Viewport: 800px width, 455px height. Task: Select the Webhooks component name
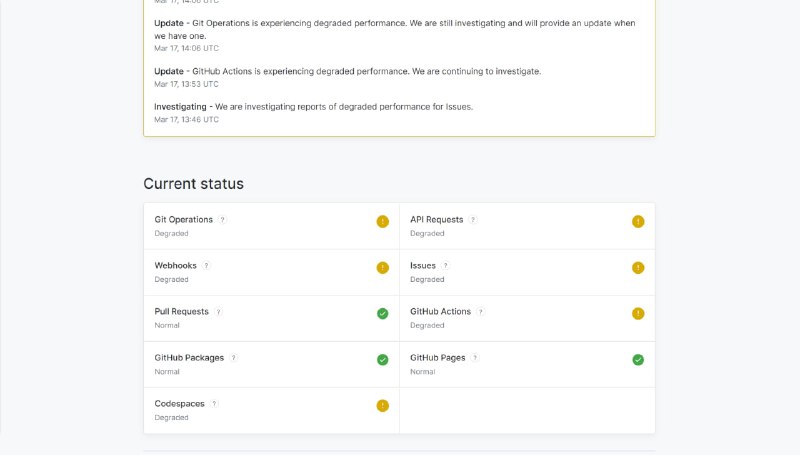click(x=176, y=266)
